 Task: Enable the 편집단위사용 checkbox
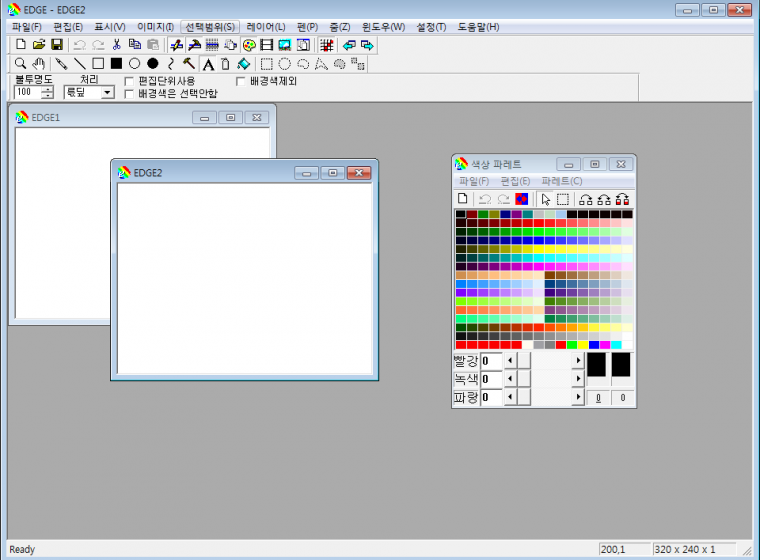point(129,81)
